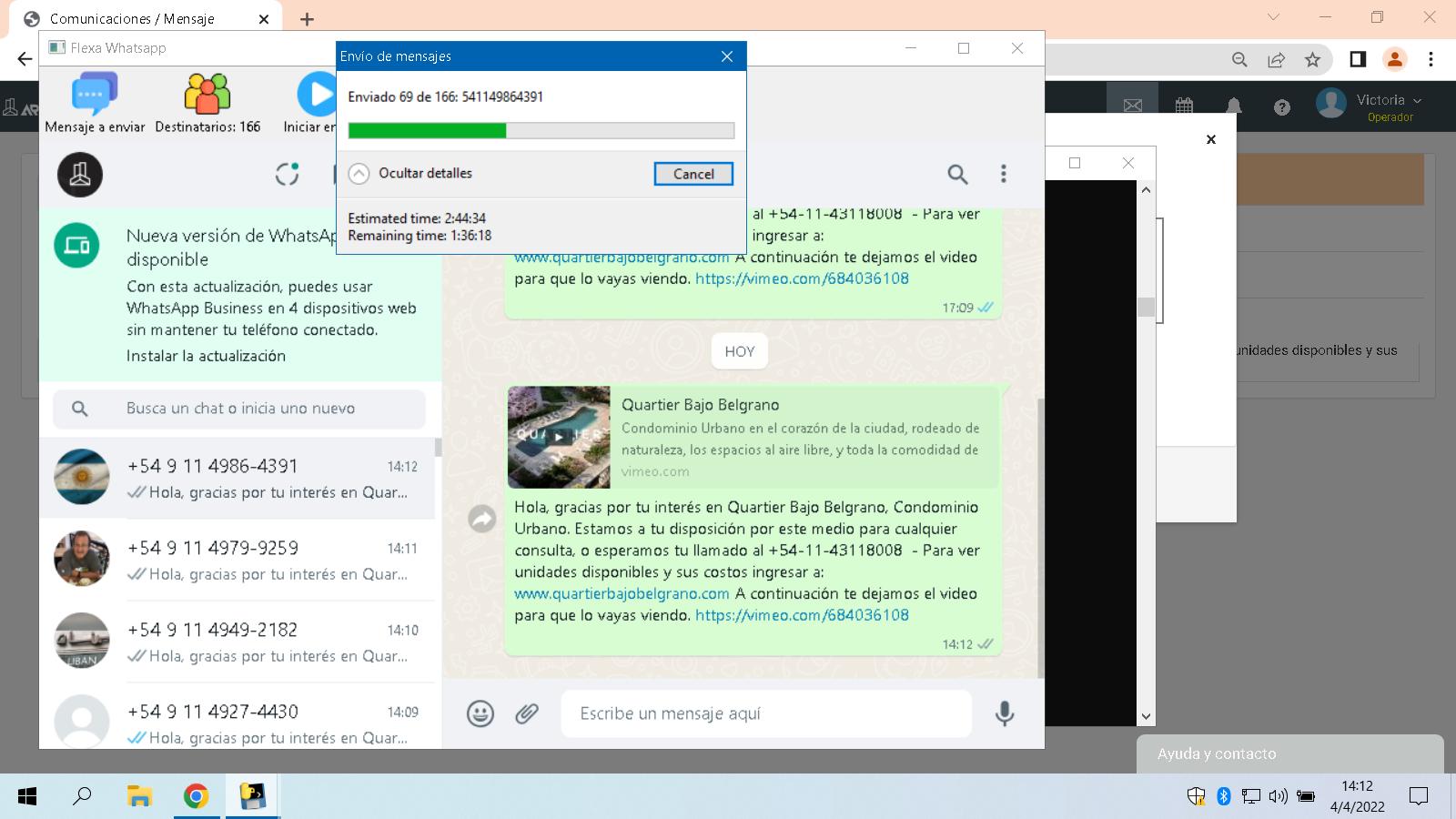Focus the Busca un chat search field
The image size is (1456, 819).
pos(239,409)
